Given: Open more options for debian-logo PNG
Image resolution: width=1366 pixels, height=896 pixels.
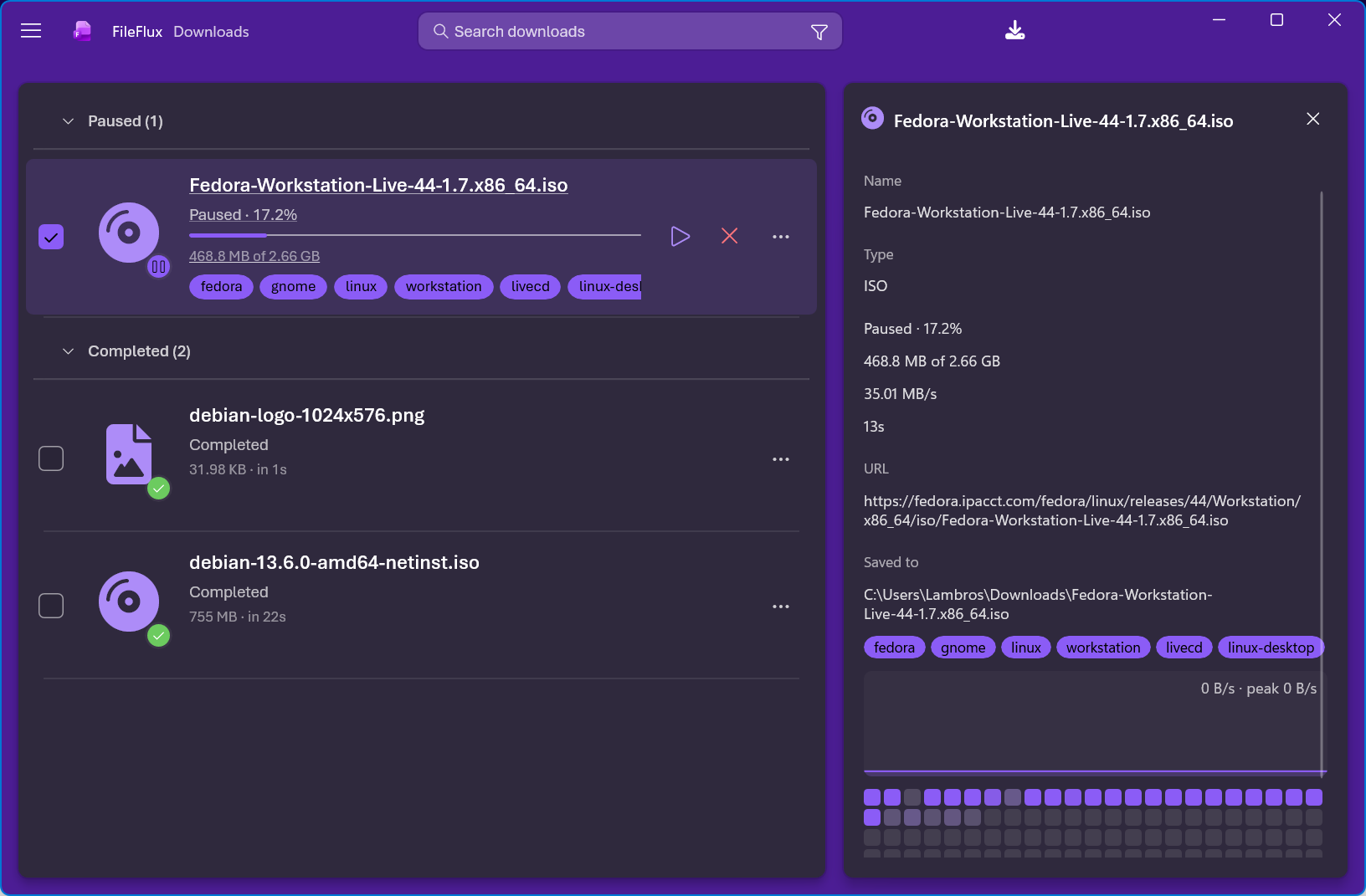Looking at the screenshot, I should click(781, 459).
